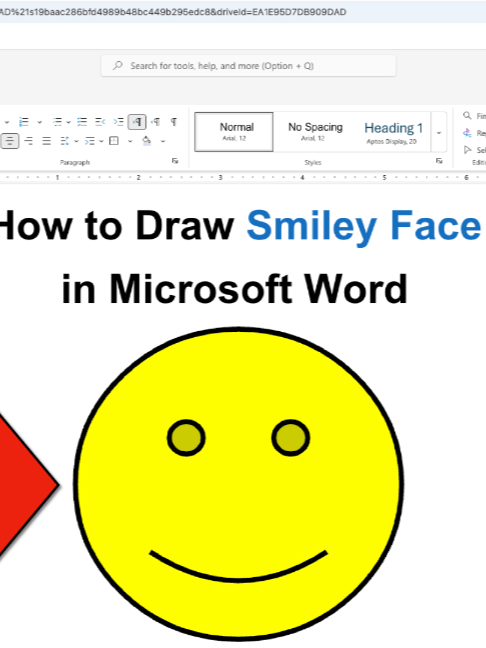The image size is (486, 648).
Task: Toggle Right-to-Left text direction
Action: point(156,122)
